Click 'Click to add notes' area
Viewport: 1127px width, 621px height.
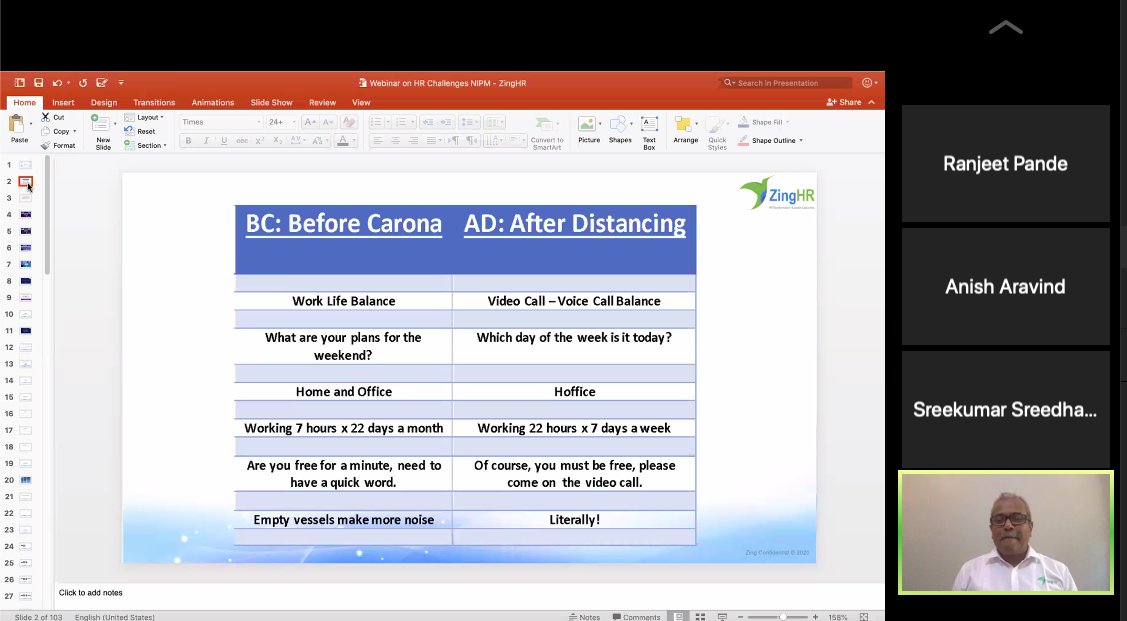pos(91,593)
